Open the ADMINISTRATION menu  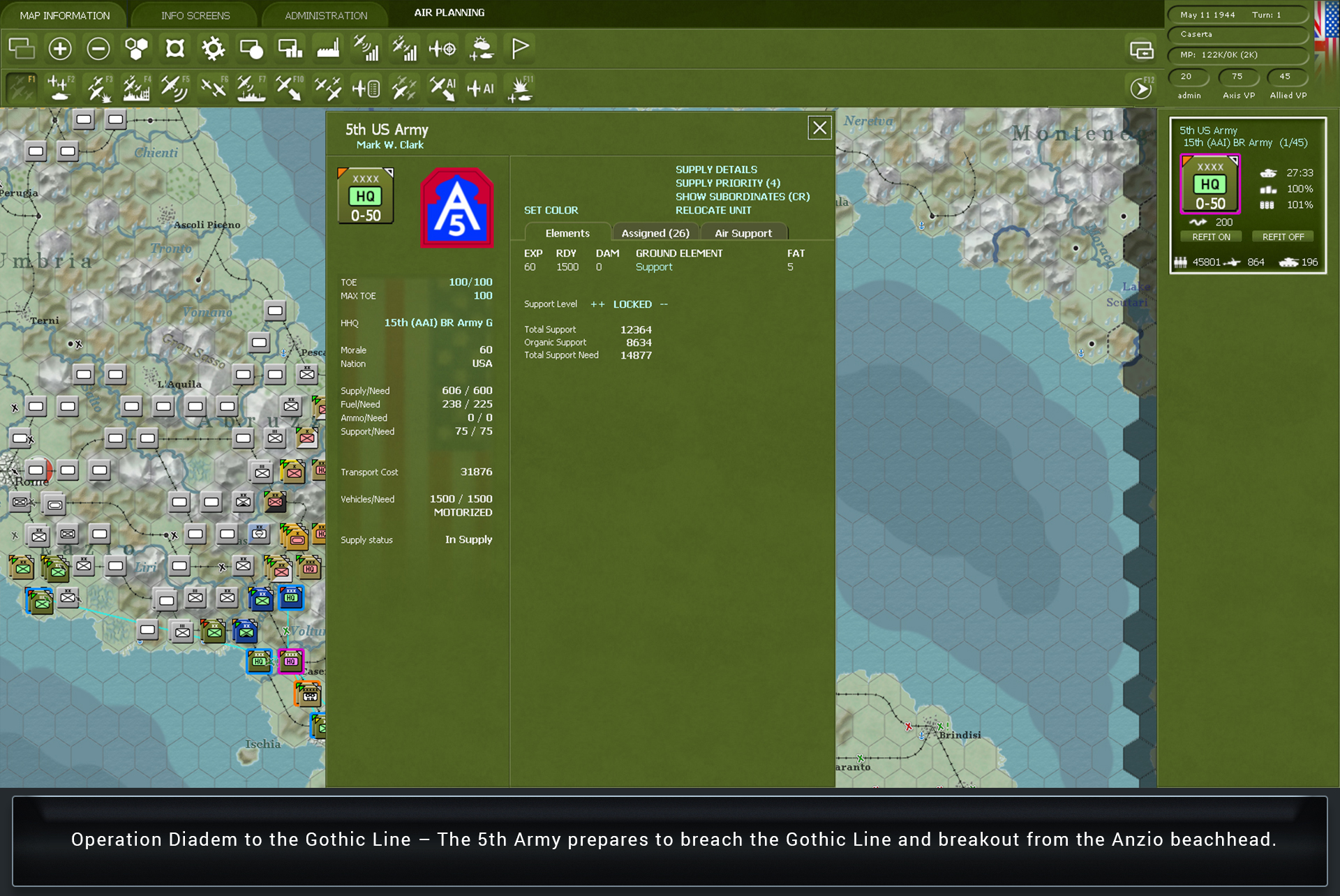325,15
